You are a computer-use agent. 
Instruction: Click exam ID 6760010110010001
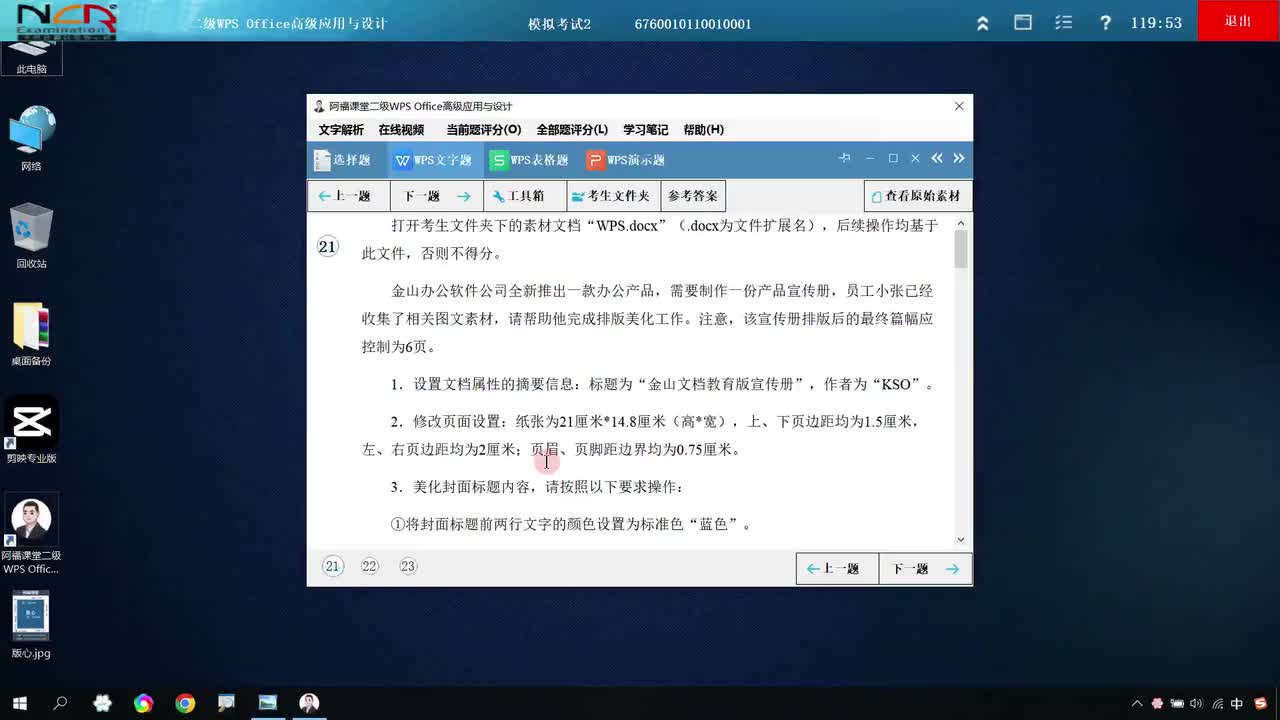click(693, 23)
